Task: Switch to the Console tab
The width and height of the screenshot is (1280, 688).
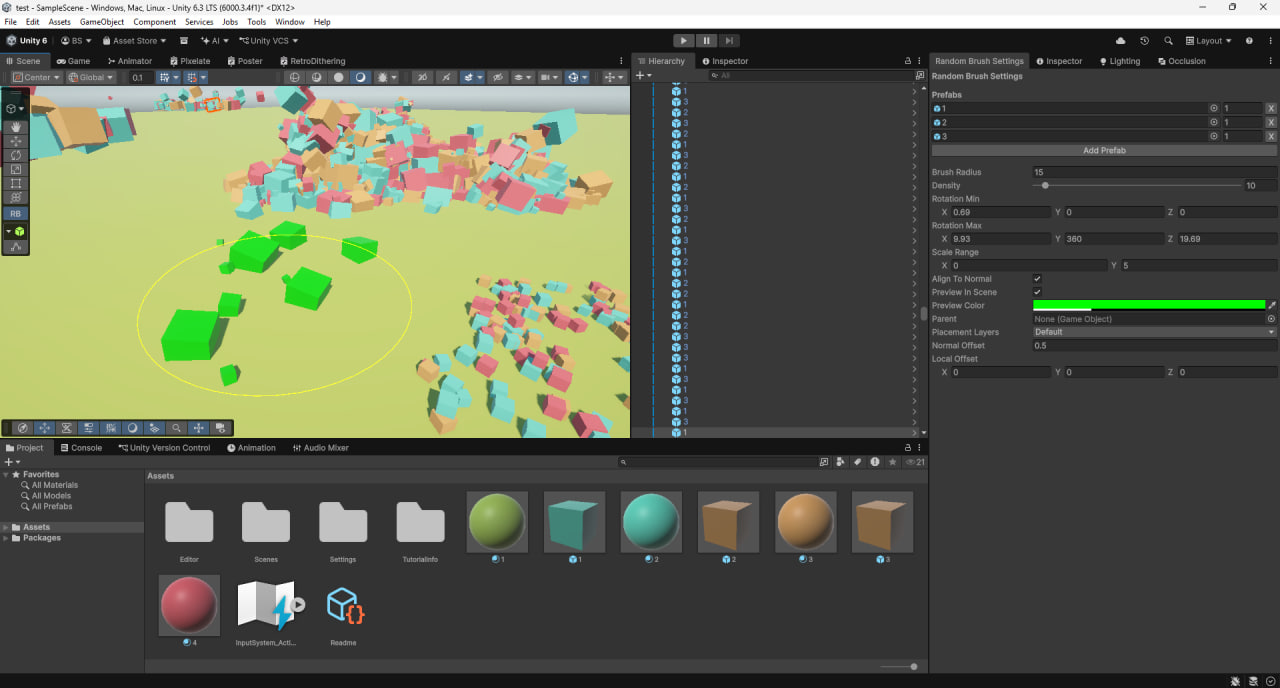Action: click(x=80, y=448)
